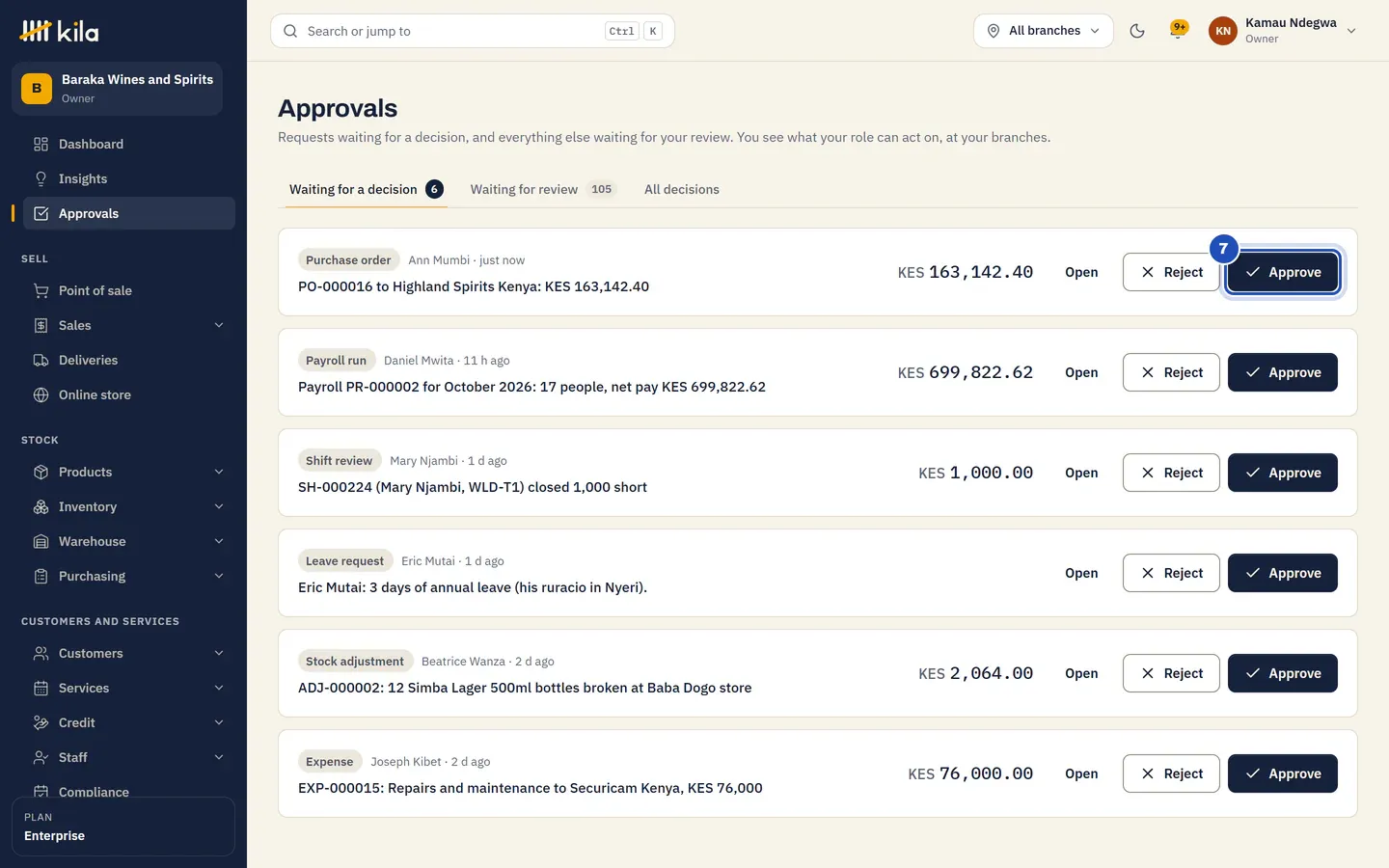Select the Baraka Wines and Spirits organization card

pyautogui.click(x=118, y=89)
